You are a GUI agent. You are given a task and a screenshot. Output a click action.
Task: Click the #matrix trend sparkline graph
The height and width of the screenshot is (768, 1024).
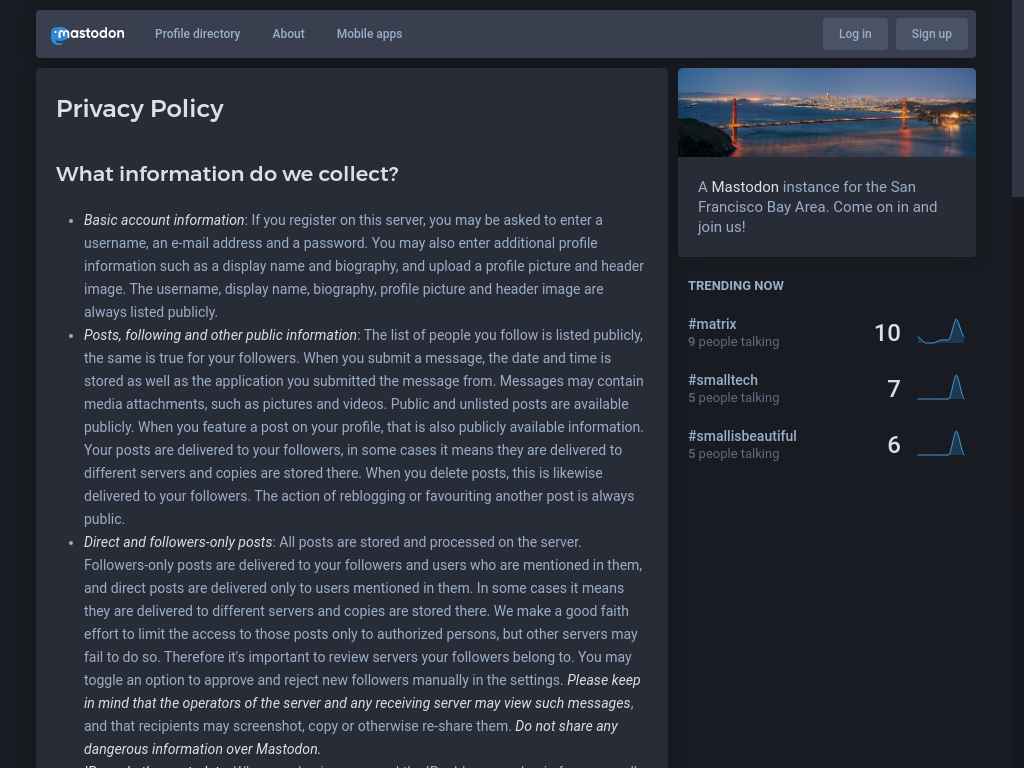click(x=940, y=332)
